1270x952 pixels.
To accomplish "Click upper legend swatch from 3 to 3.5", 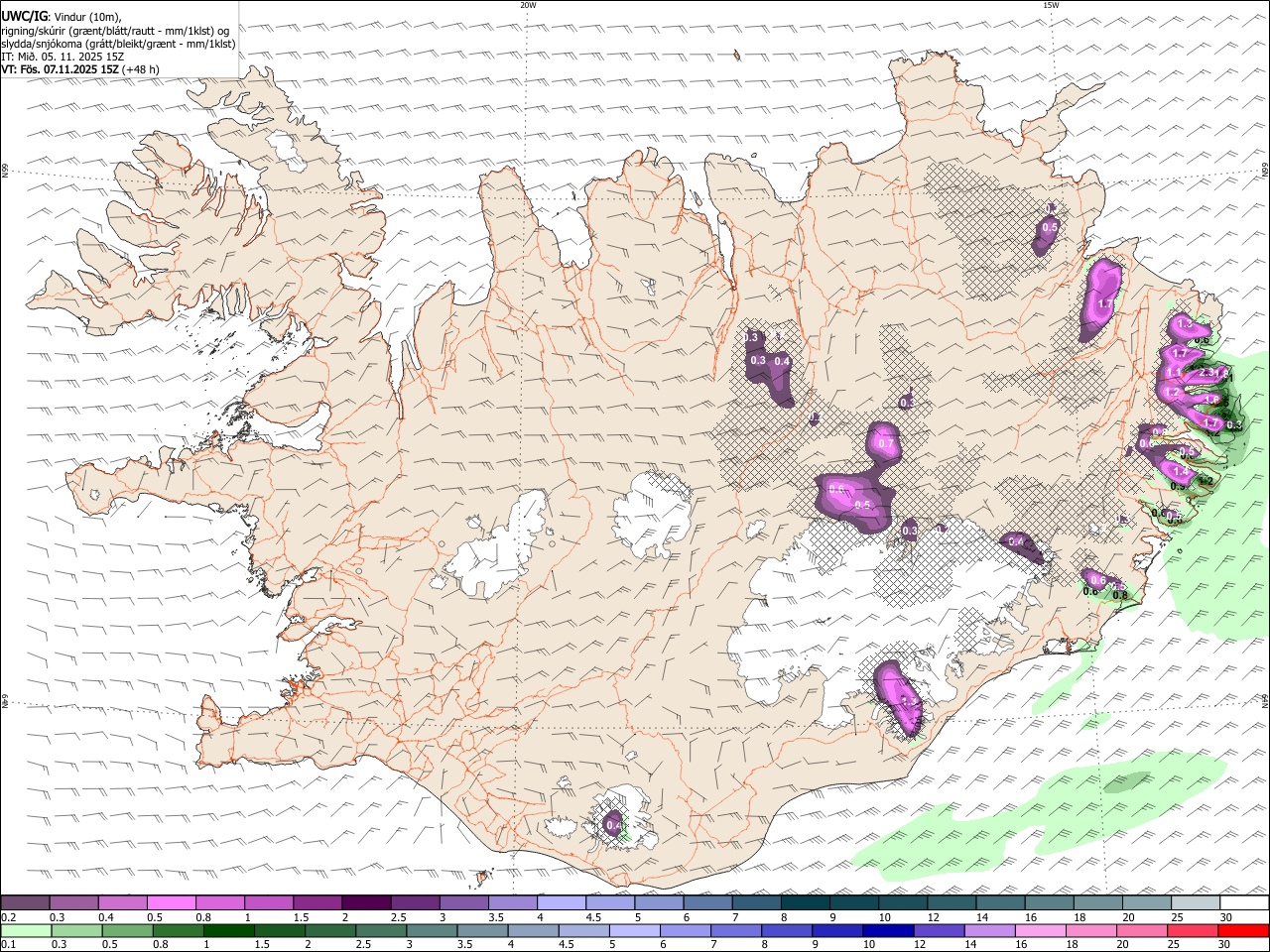I will [463, 903].
